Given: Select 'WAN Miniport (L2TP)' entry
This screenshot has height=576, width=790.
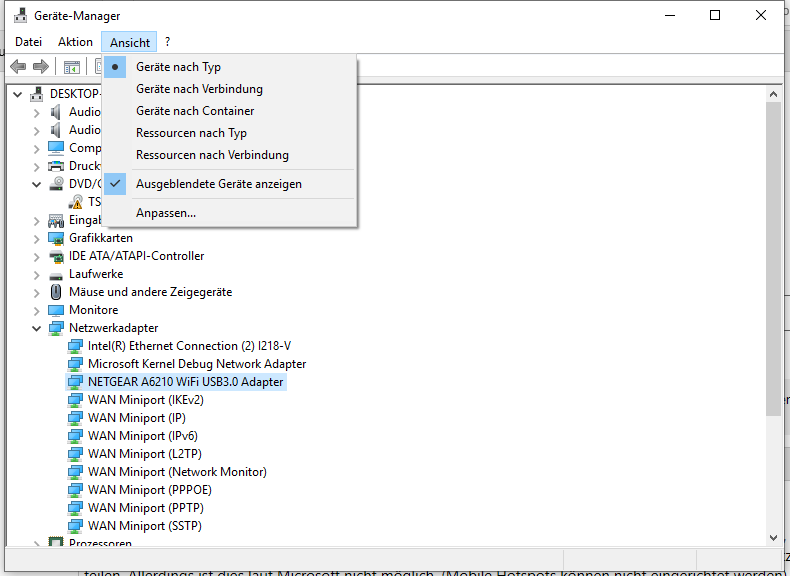Looking at the screenshot, I should pos(145,454).
